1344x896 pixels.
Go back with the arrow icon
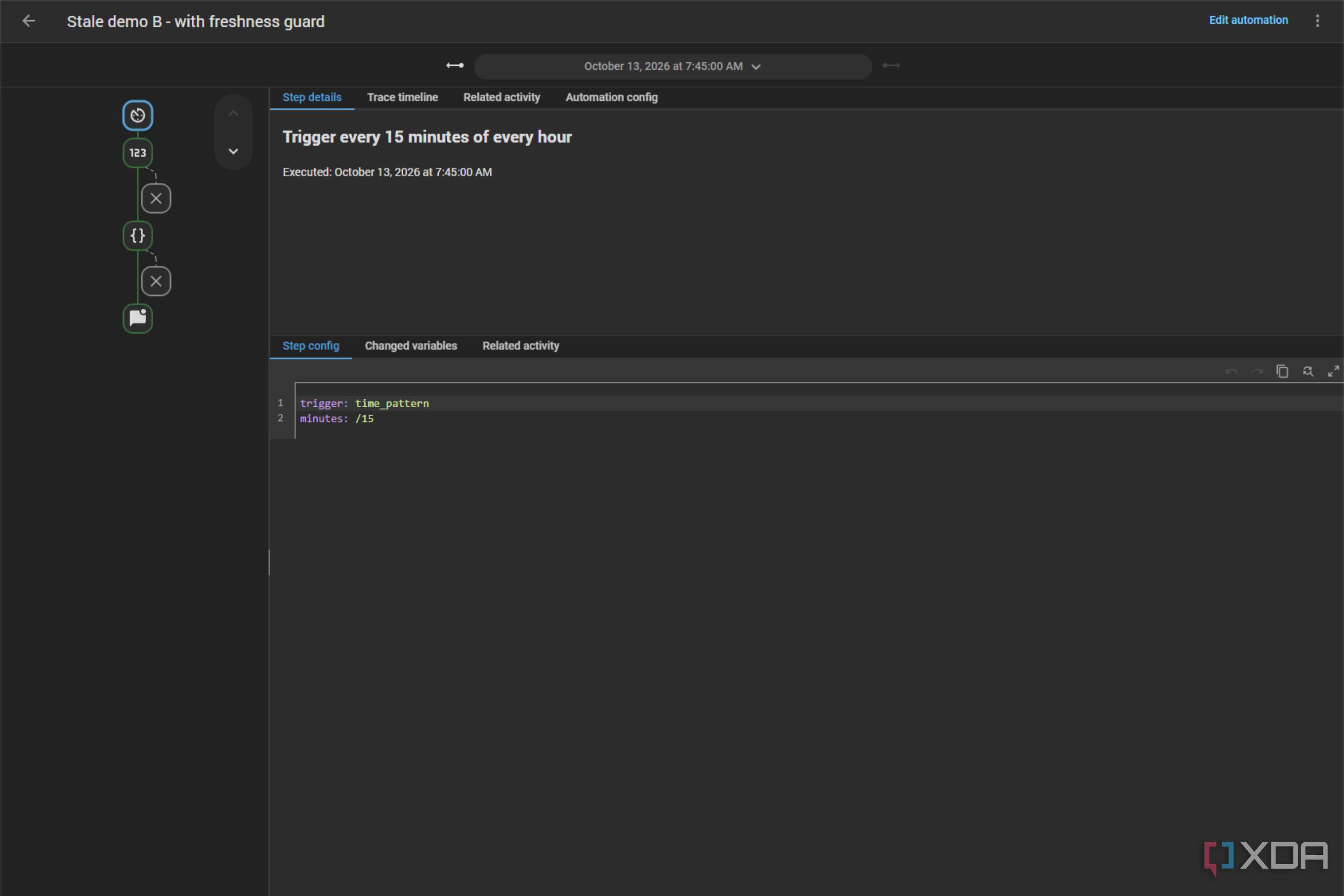pos(29,21)
